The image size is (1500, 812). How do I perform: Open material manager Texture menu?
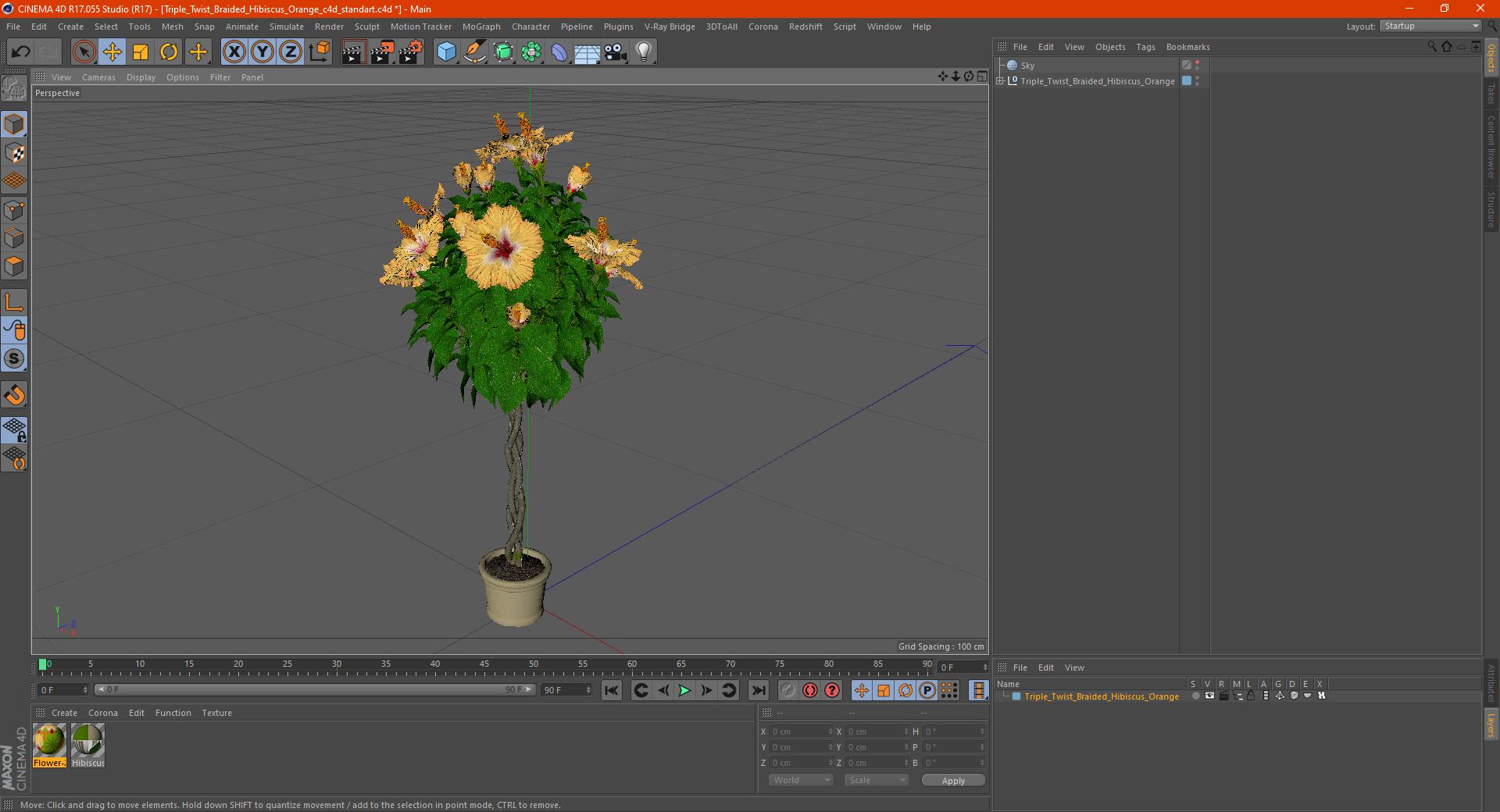coord(216,713)
